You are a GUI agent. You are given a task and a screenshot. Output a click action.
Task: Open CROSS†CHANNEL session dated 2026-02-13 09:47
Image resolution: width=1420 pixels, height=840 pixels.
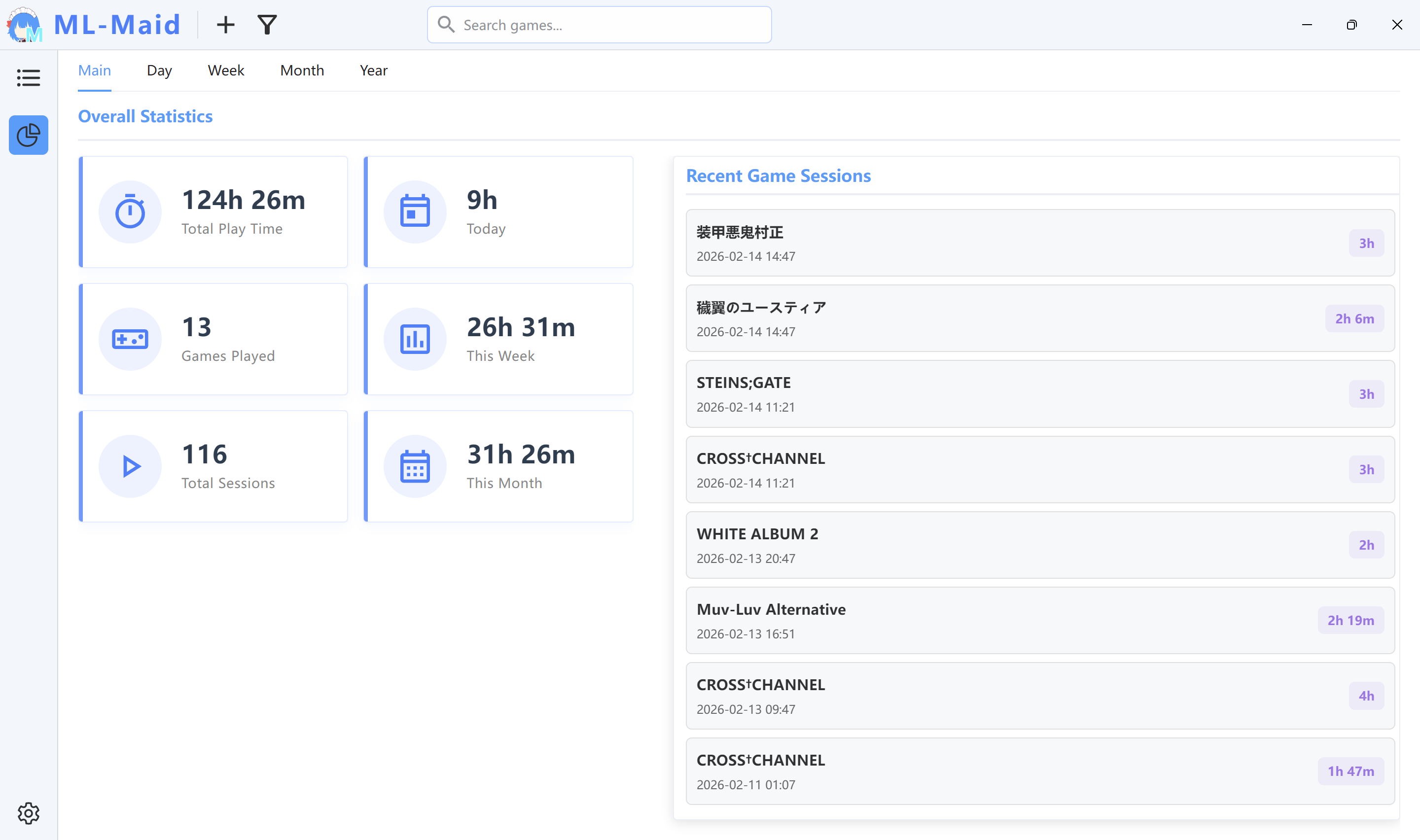tap(1040, 696)
